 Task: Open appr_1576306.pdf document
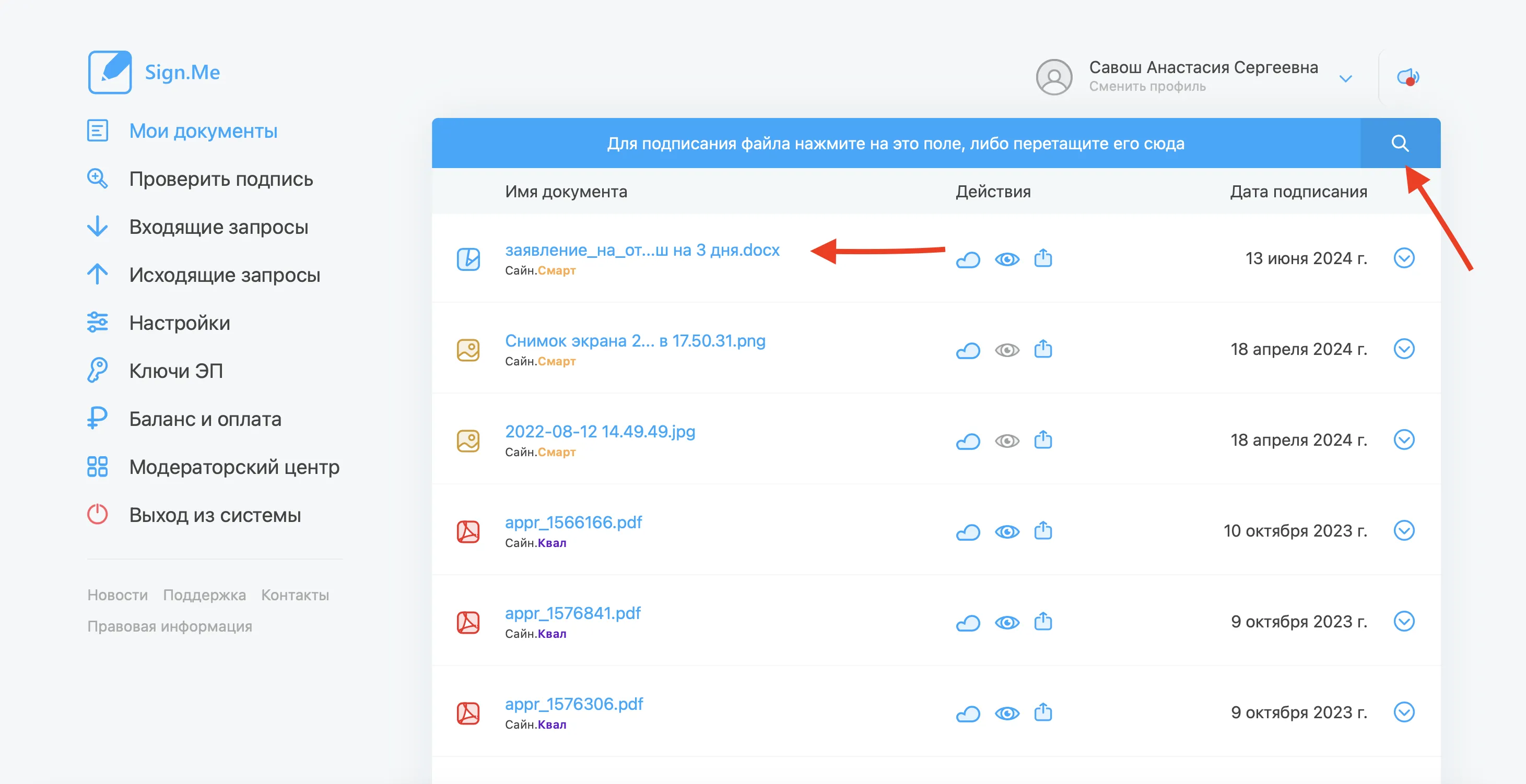(574, 704)
